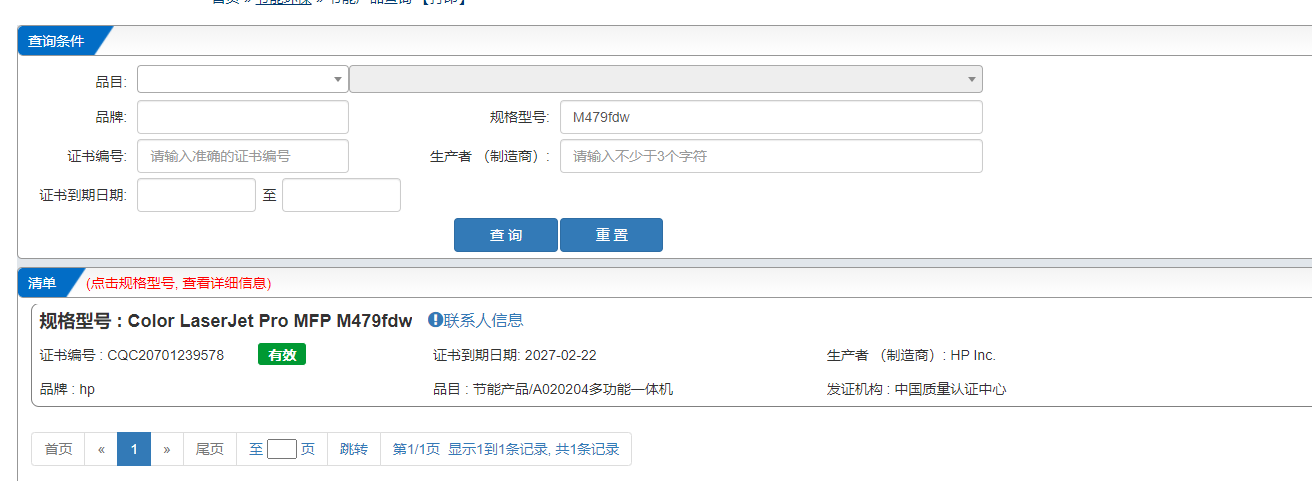Click the 跳转 jump button
Image resolution: width=1312 pixels, height=481 pixels.
click(x=354, y=449)
